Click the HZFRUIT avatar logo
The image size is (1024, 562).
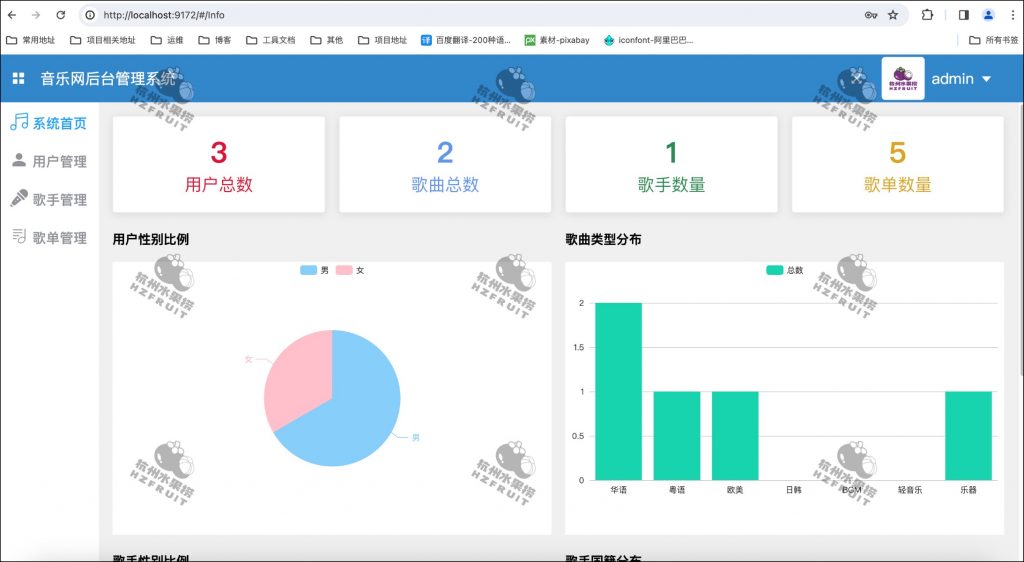903,78
